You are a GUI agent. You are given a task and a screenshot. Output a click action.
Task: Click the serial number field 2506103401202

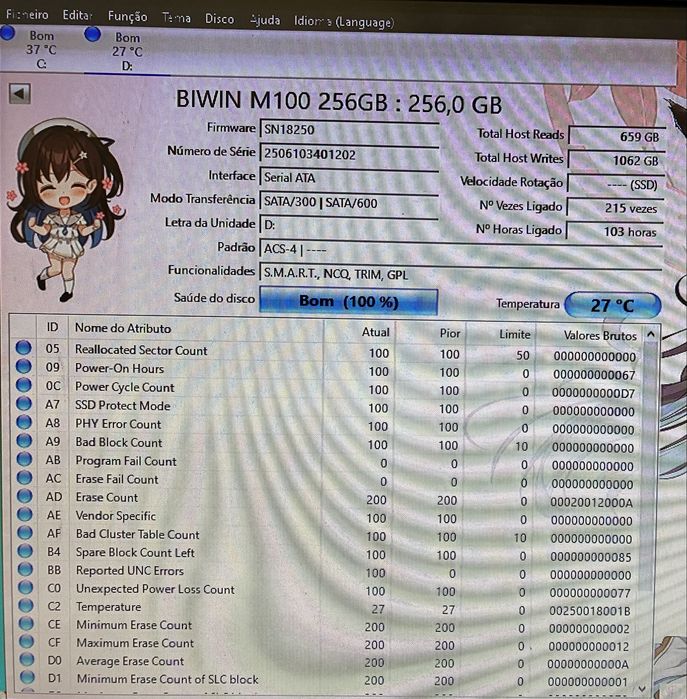349,154
